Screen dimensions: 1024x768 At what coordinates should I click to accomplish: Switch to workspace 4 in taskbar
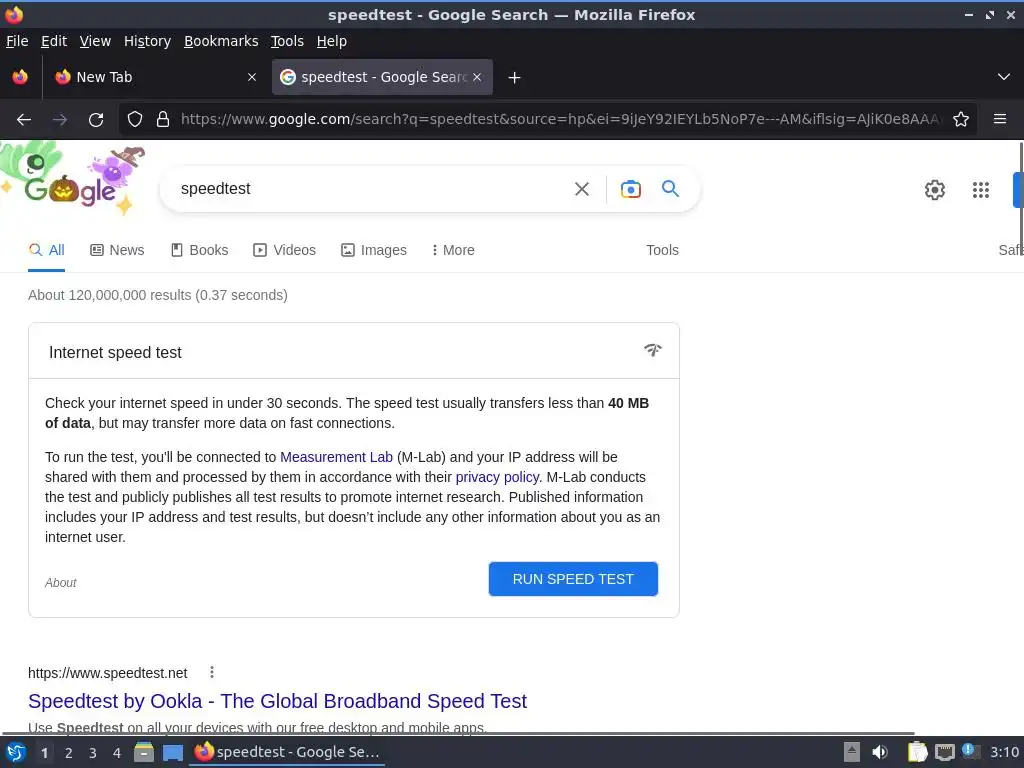(117, 753)
